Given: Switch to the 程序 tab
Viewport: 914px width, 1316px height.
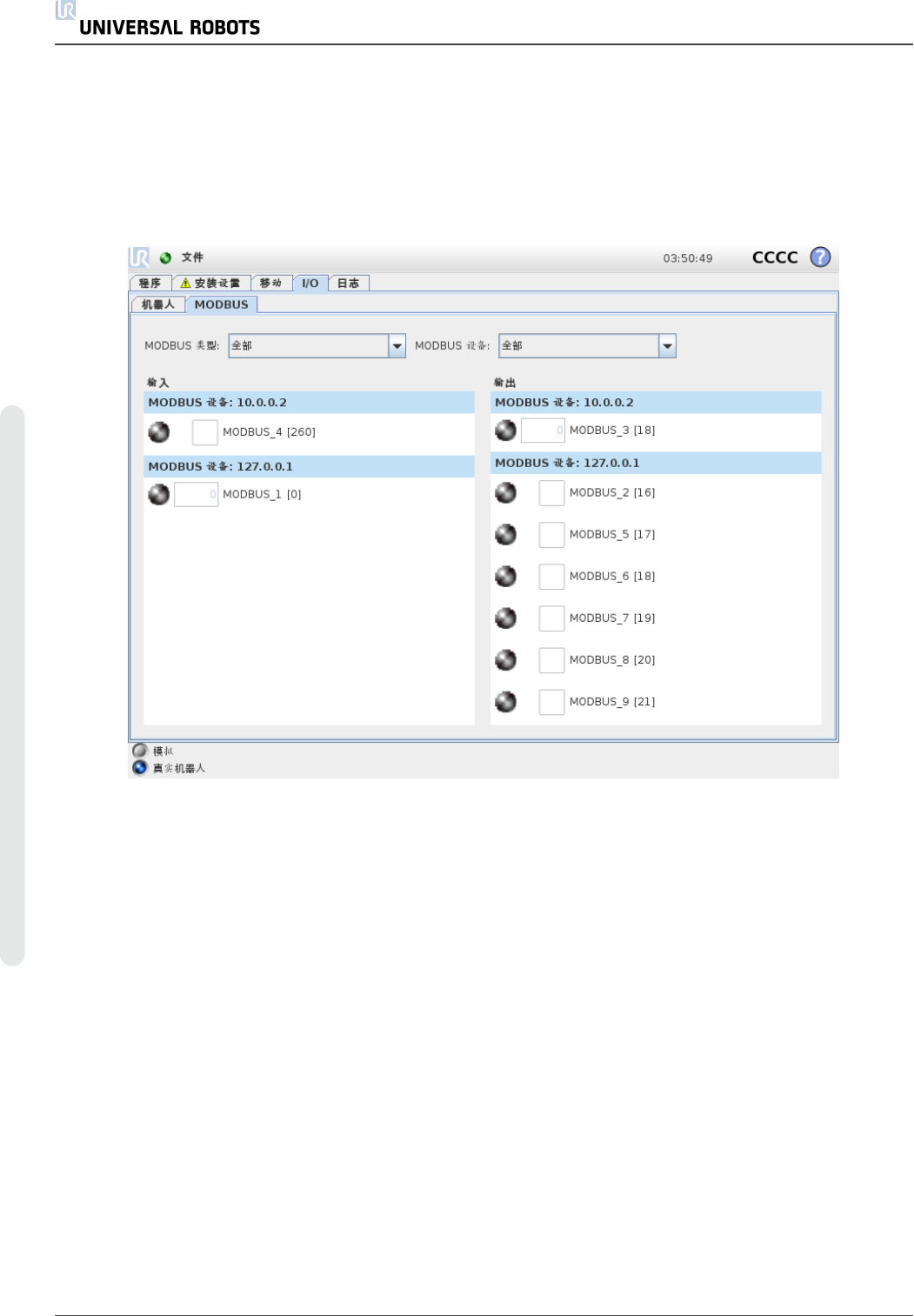Looking at the screenshot, I should (150, 284).
